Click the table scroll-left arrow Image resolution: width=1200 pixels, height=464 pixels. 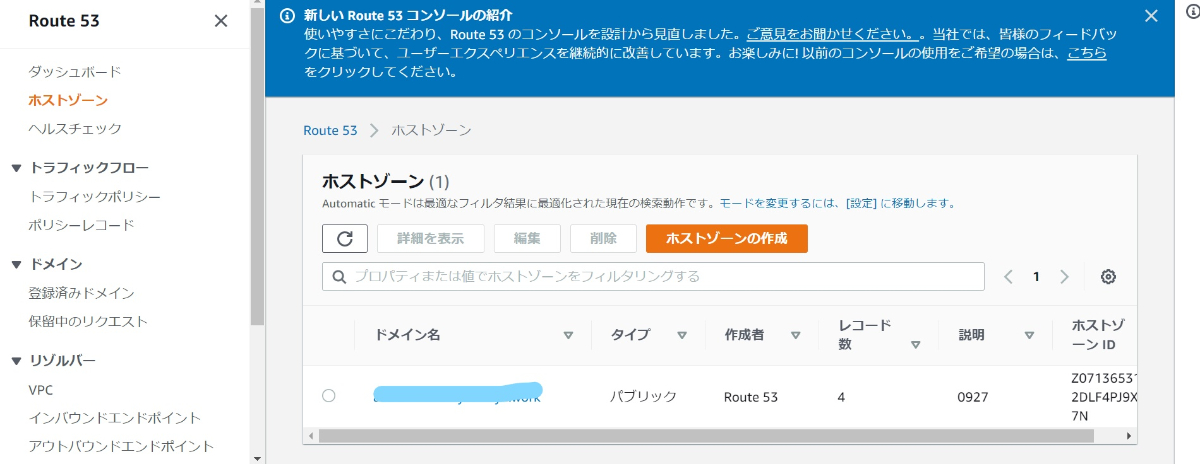(310, 436)
